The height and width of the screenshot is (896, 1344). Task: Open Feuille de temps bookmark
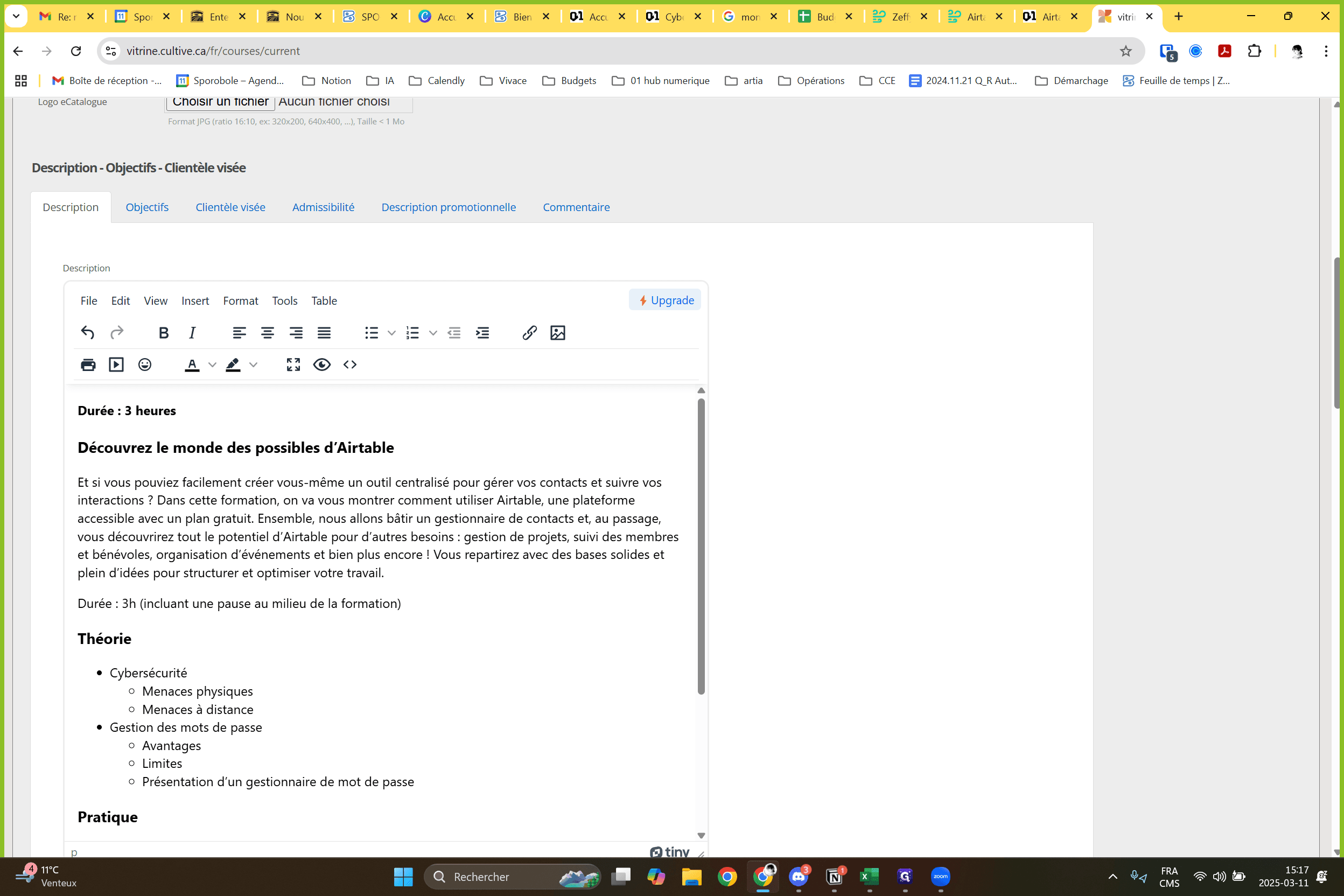[x=1177, y=81]
